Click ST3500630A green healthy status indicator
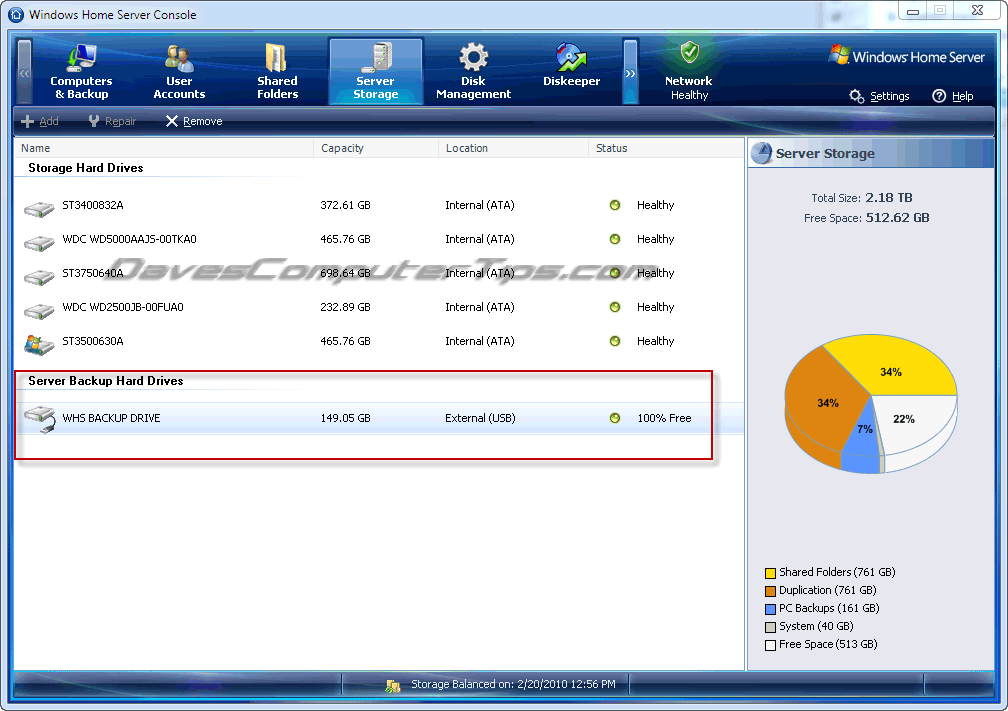 tap(615, 341)
